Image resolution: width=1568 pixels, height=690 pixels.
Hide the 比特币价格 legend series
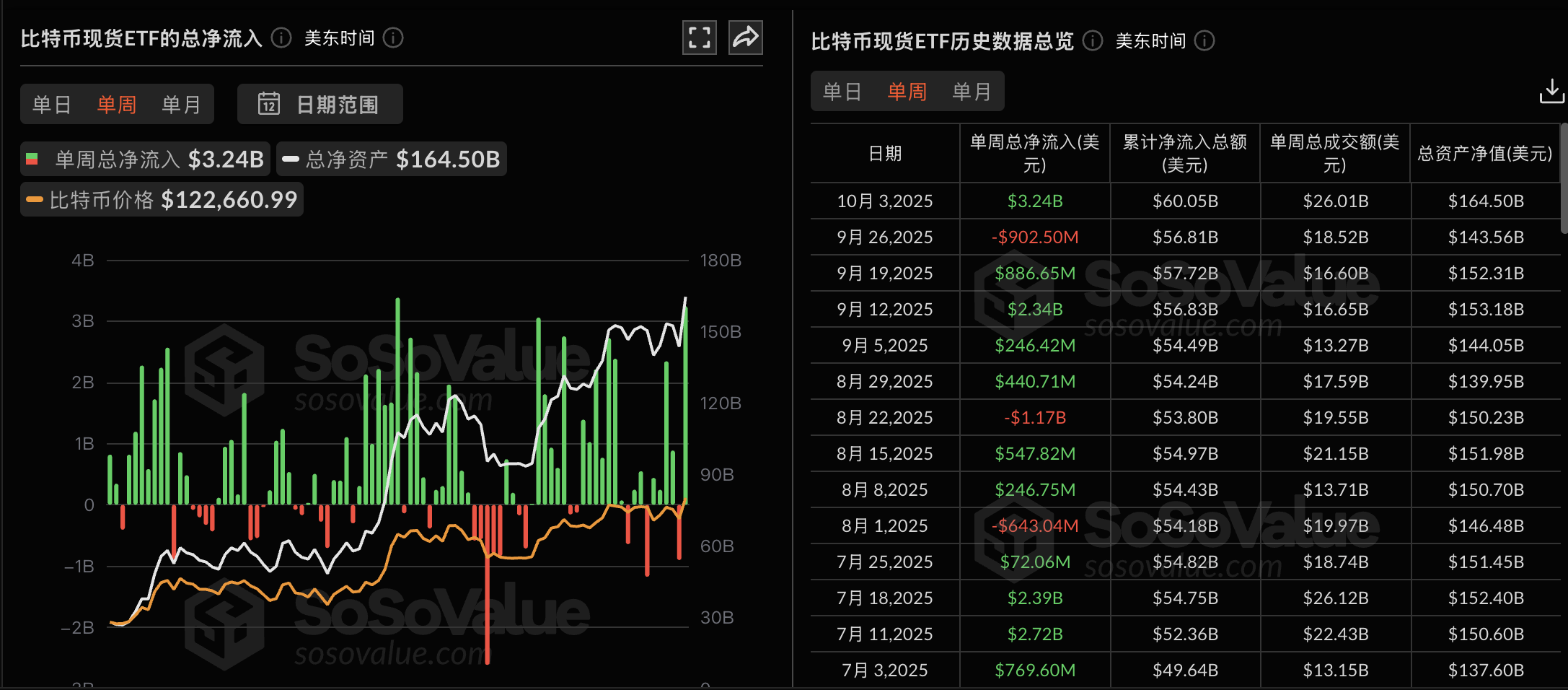point(162,200)
